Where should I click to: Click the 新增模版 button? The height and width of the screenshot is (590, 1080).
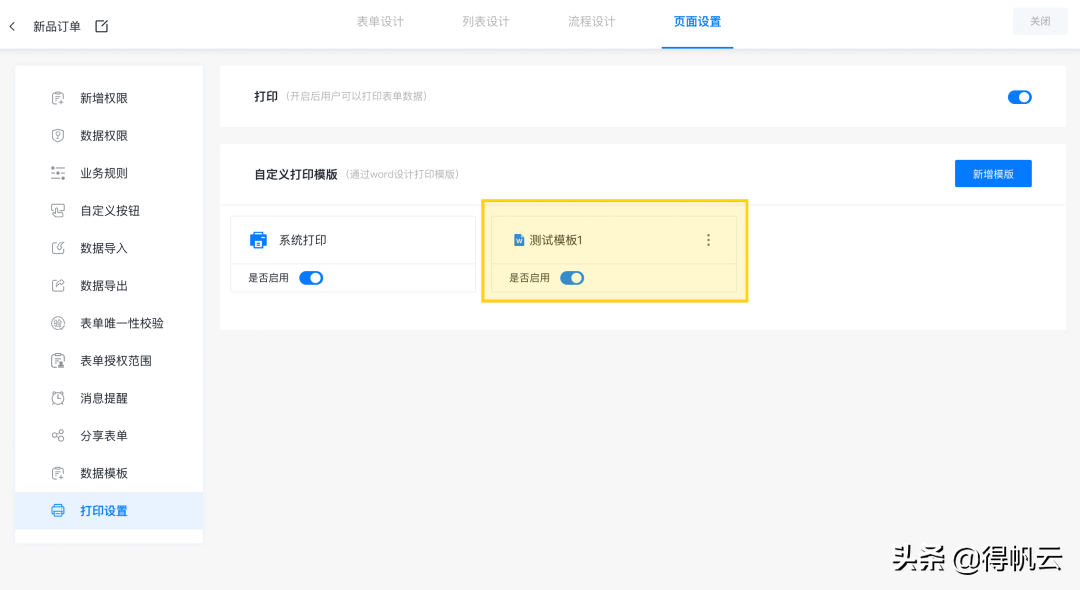993,173
